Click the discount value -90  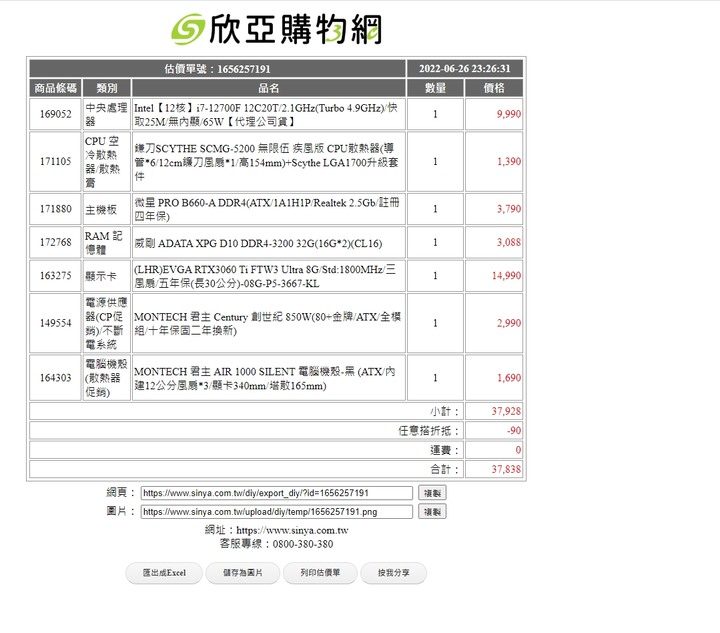(514, 431)
